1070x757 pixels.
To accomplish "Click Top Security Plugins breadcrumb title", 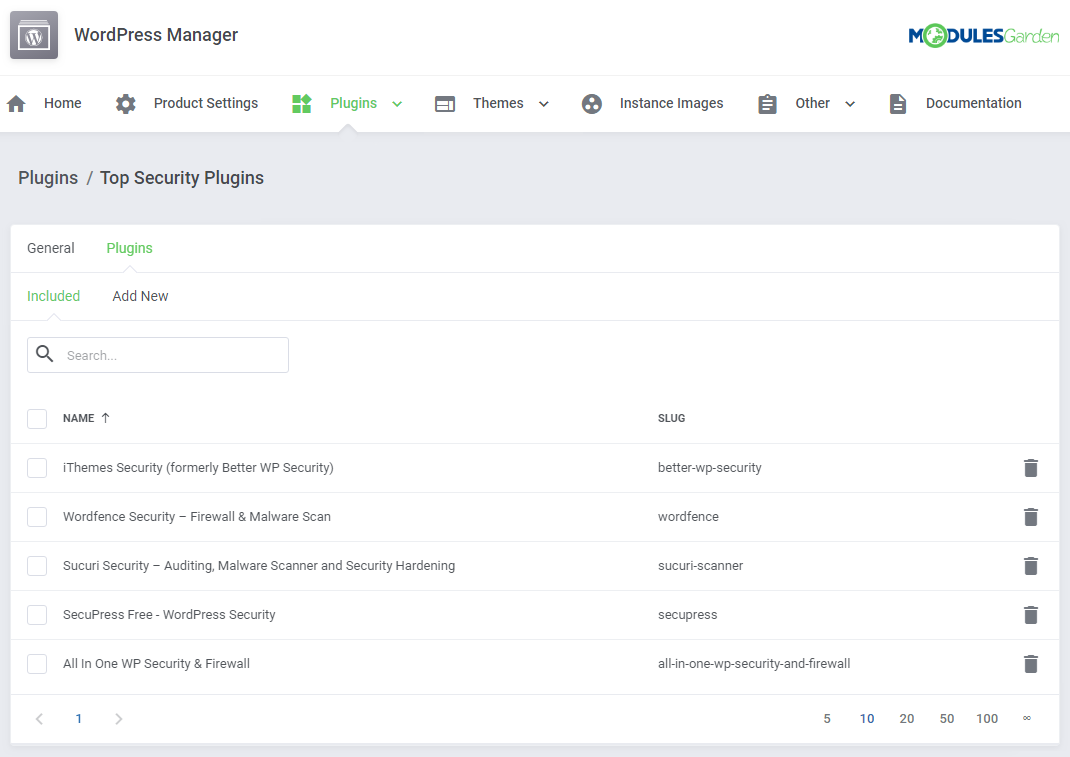I will point(182,177).
